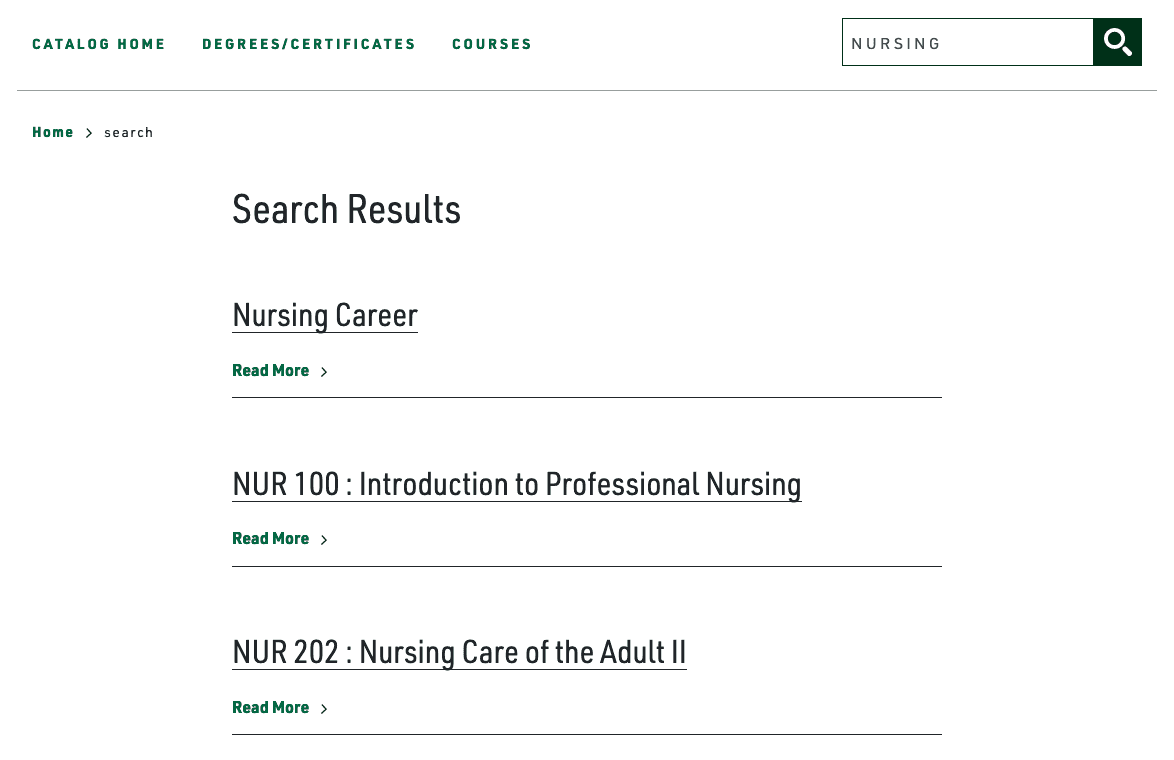Click the word NURSING inside the search box
The height and width of the screenshot is (760, 1174).
pyautogui.click(x=896, y=44)
